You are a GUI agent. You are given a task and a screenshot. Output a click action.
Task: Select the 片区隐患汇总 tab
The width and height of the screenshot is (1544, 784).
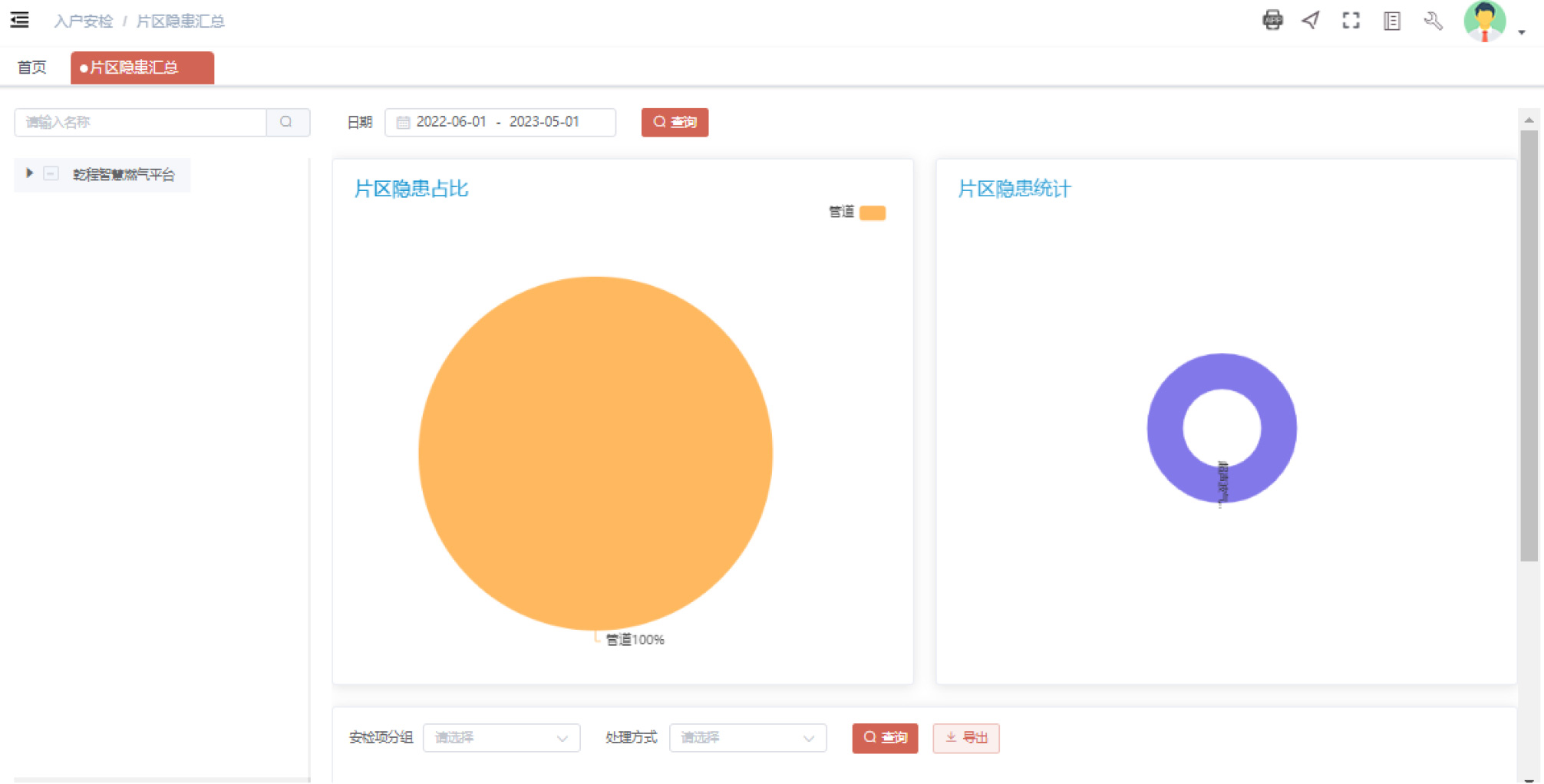[x=142, y=68]
